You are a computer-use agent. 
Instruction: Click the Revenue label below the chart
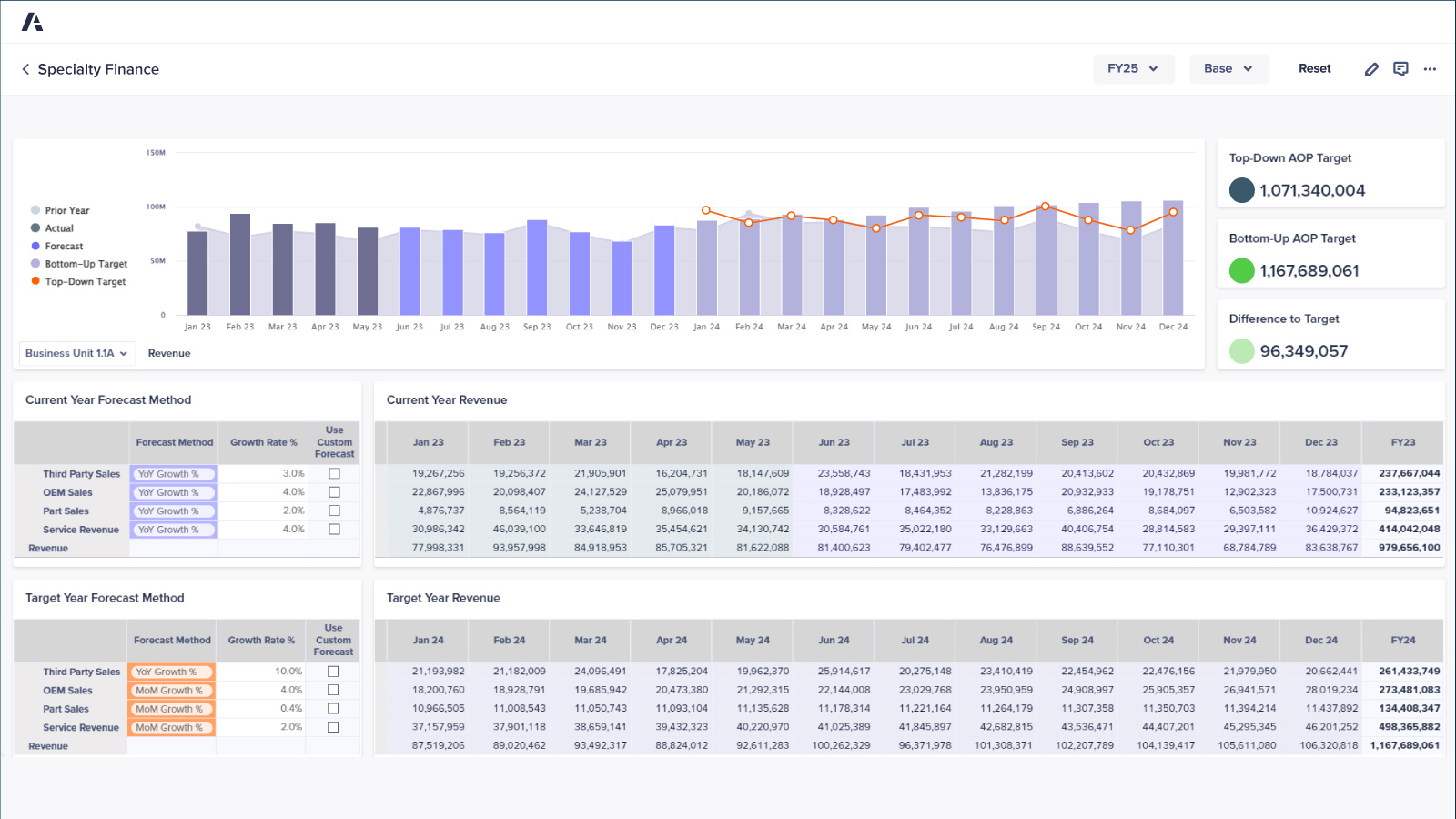point(169,353)
